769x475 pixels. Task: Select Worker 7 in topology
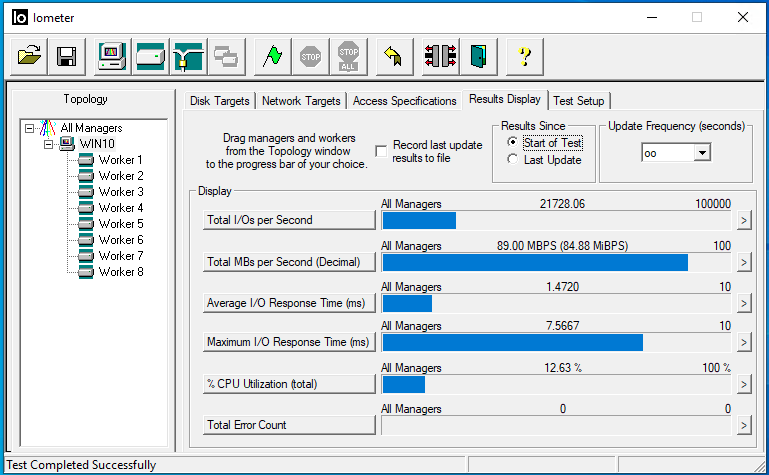(121, 256)
